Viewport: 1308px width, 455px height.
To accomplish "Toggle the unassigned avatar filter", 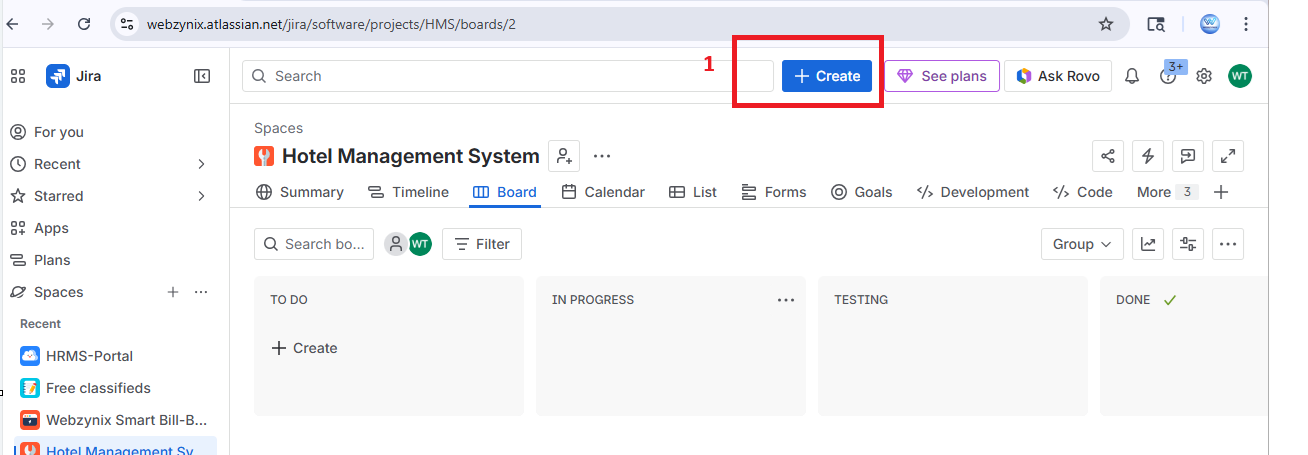I will click(x=396, y=244).
